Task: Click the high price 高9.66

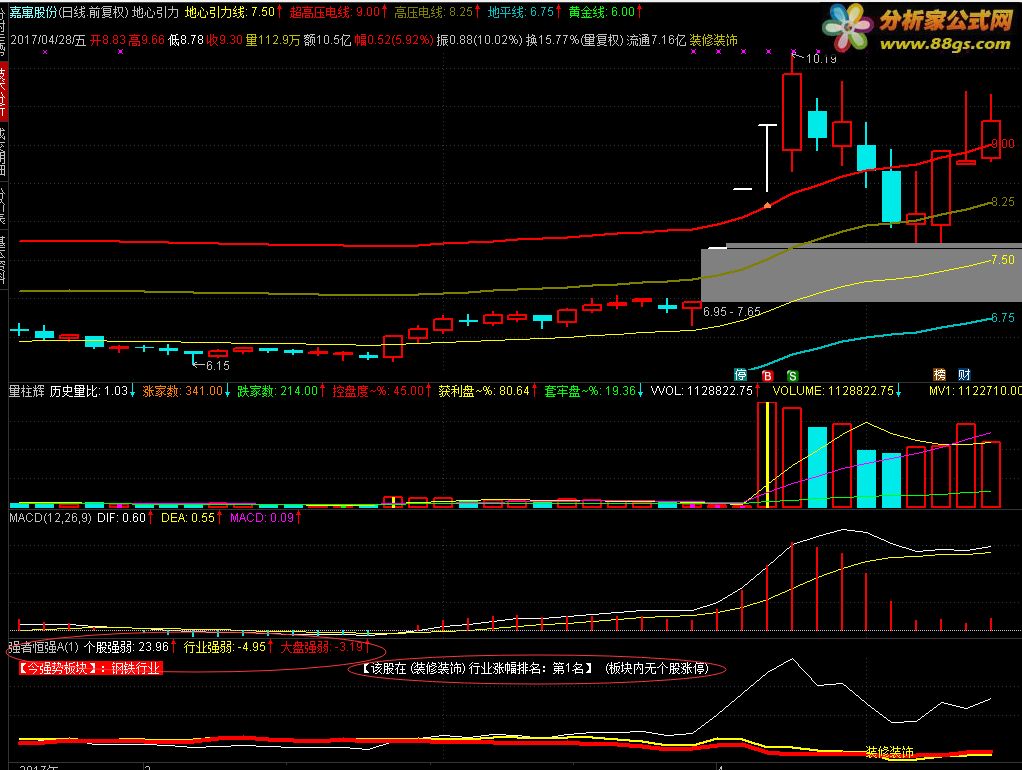Action: tap(146, 40)
